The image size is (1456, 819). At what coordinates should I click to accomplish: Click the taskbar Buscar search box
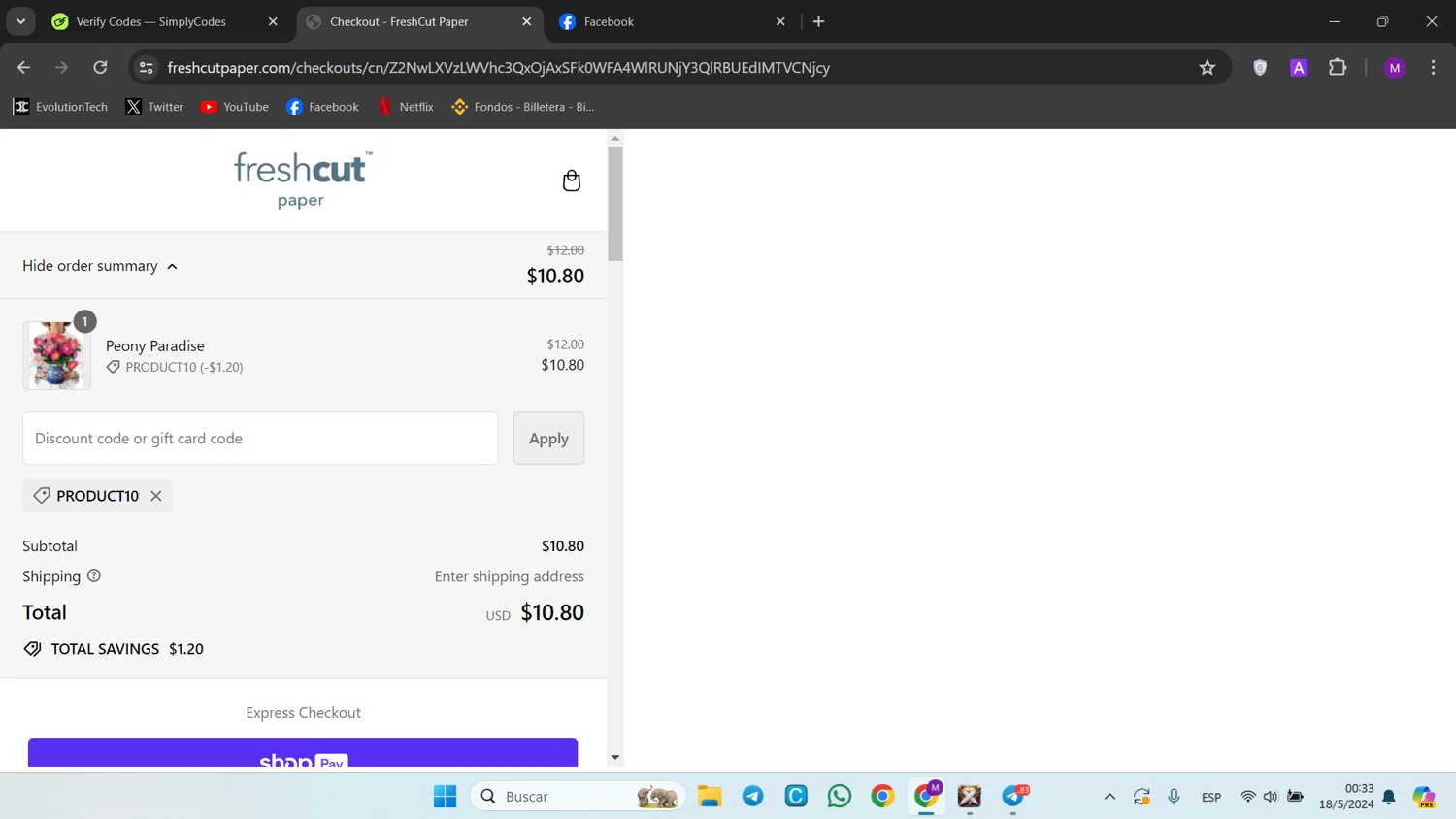click(x=579, y=796)
